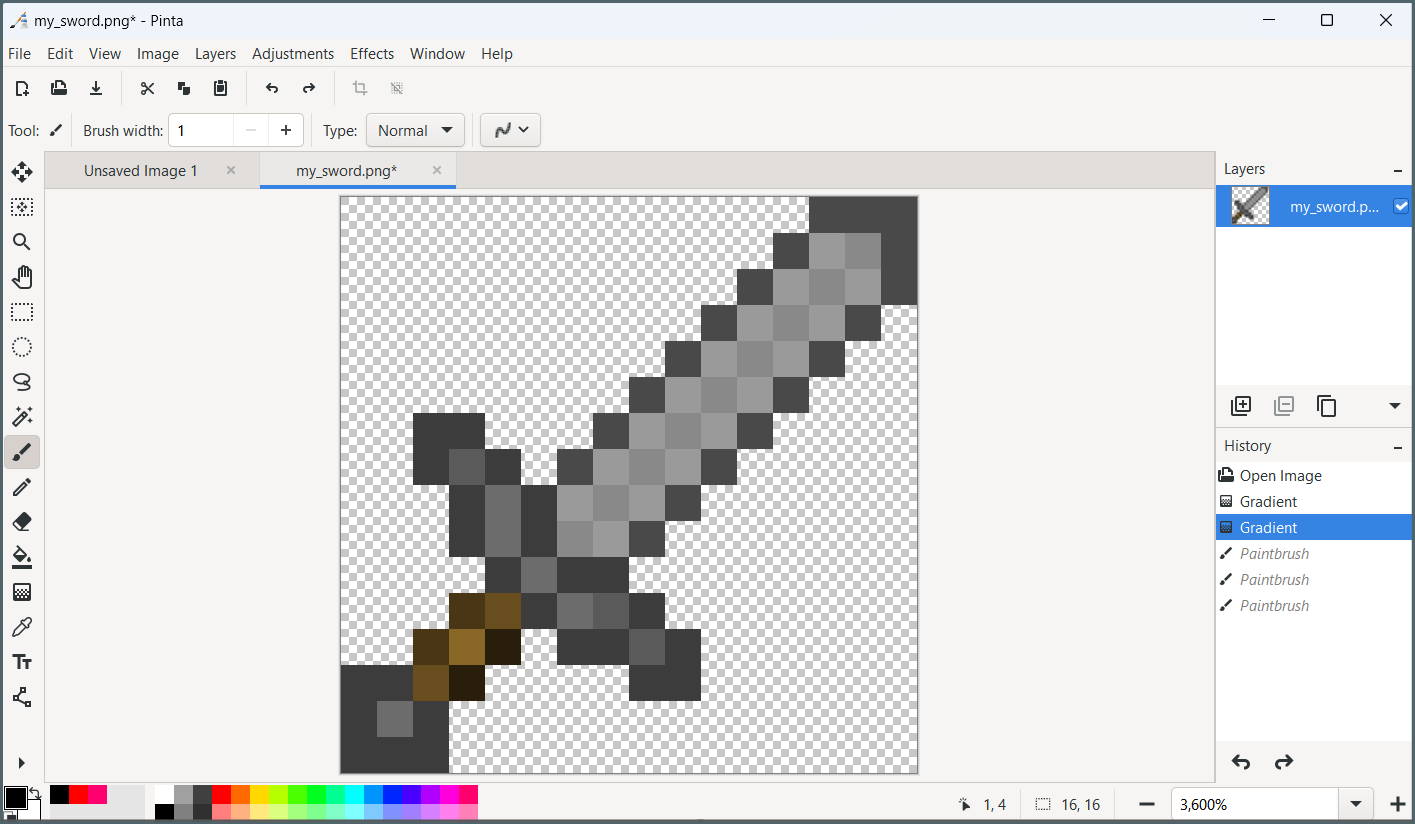1415x824 pixels.
Task: Click the brush width input field
Action: [201, 130]
